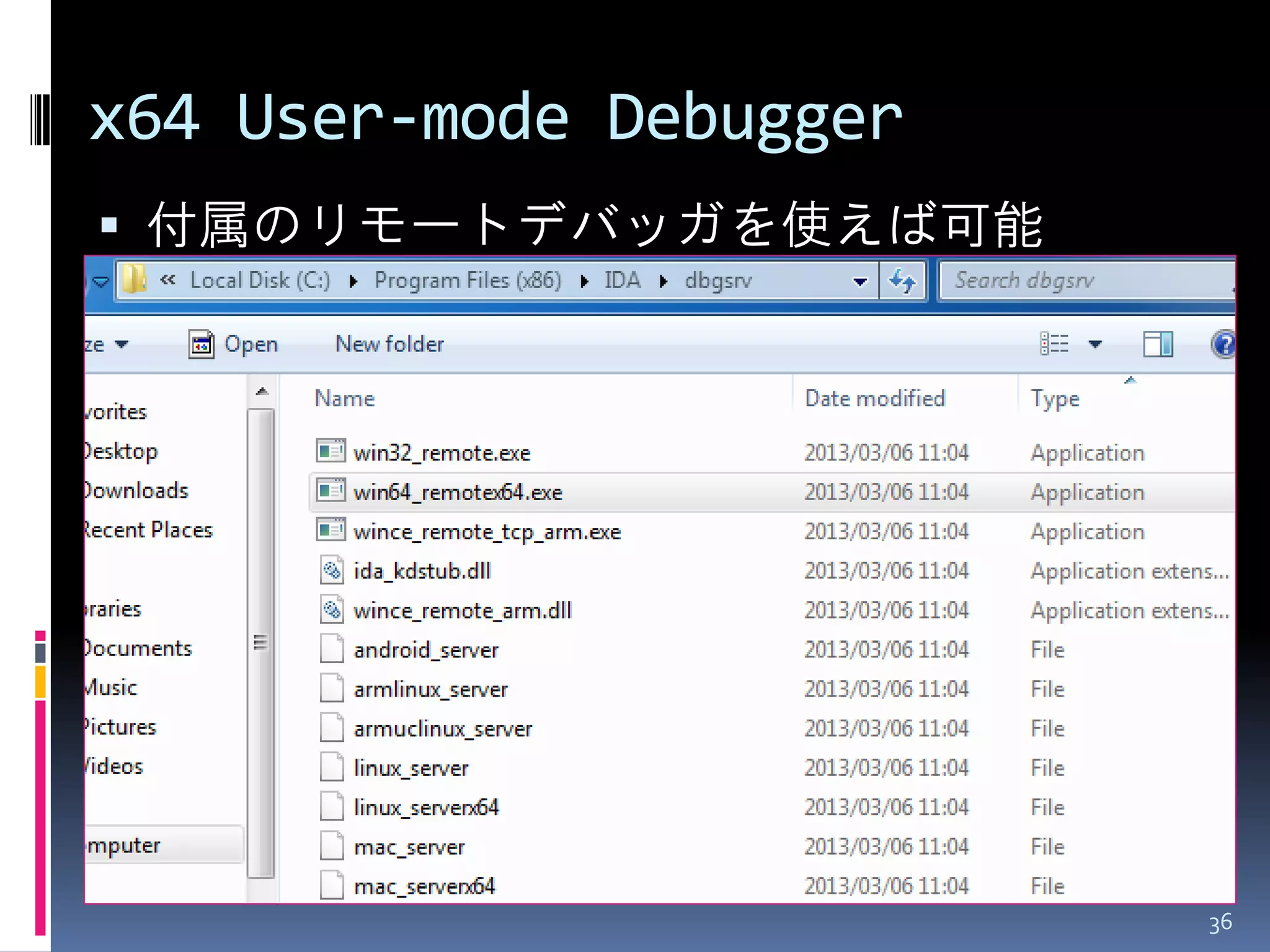Image resolution: width=1270 pixels, height=952 pixels.
Task: Click the linux_serverx64 file icon
Action: pyautogui.click(x=332, y=806)
